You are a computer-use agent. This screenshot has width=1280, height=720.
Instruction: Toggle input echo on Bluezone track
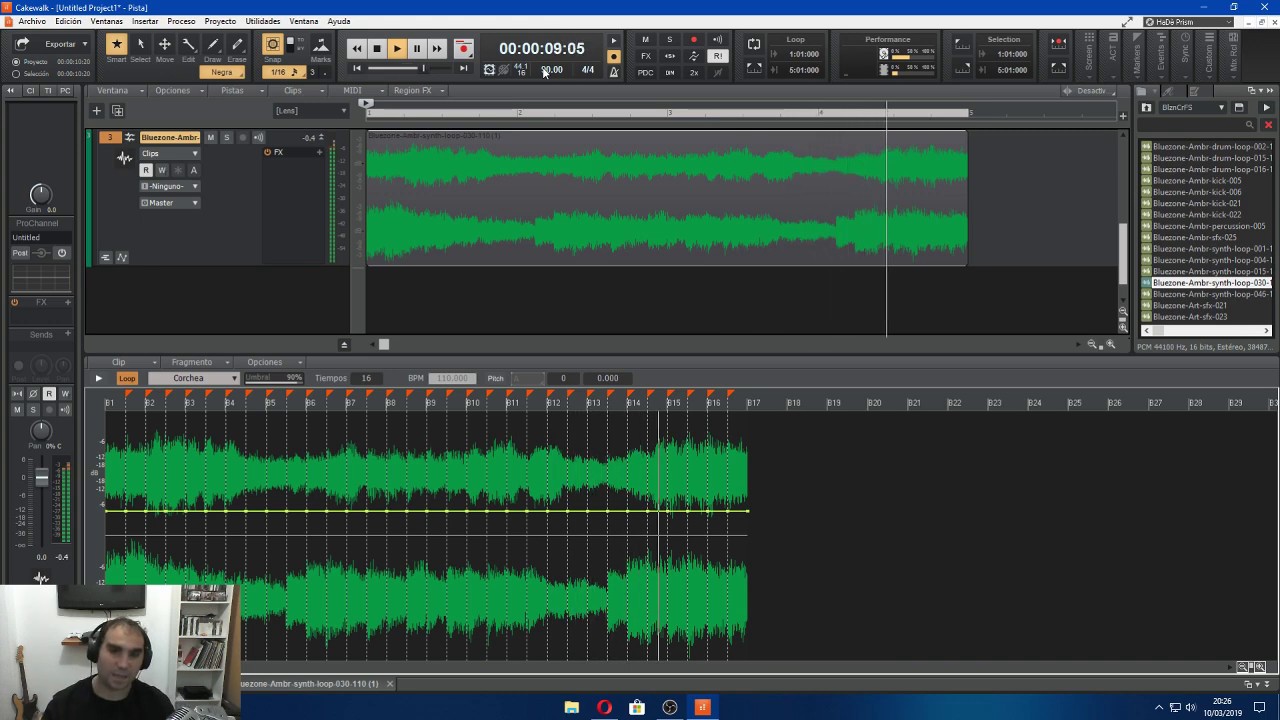click(x=258, y=137)
